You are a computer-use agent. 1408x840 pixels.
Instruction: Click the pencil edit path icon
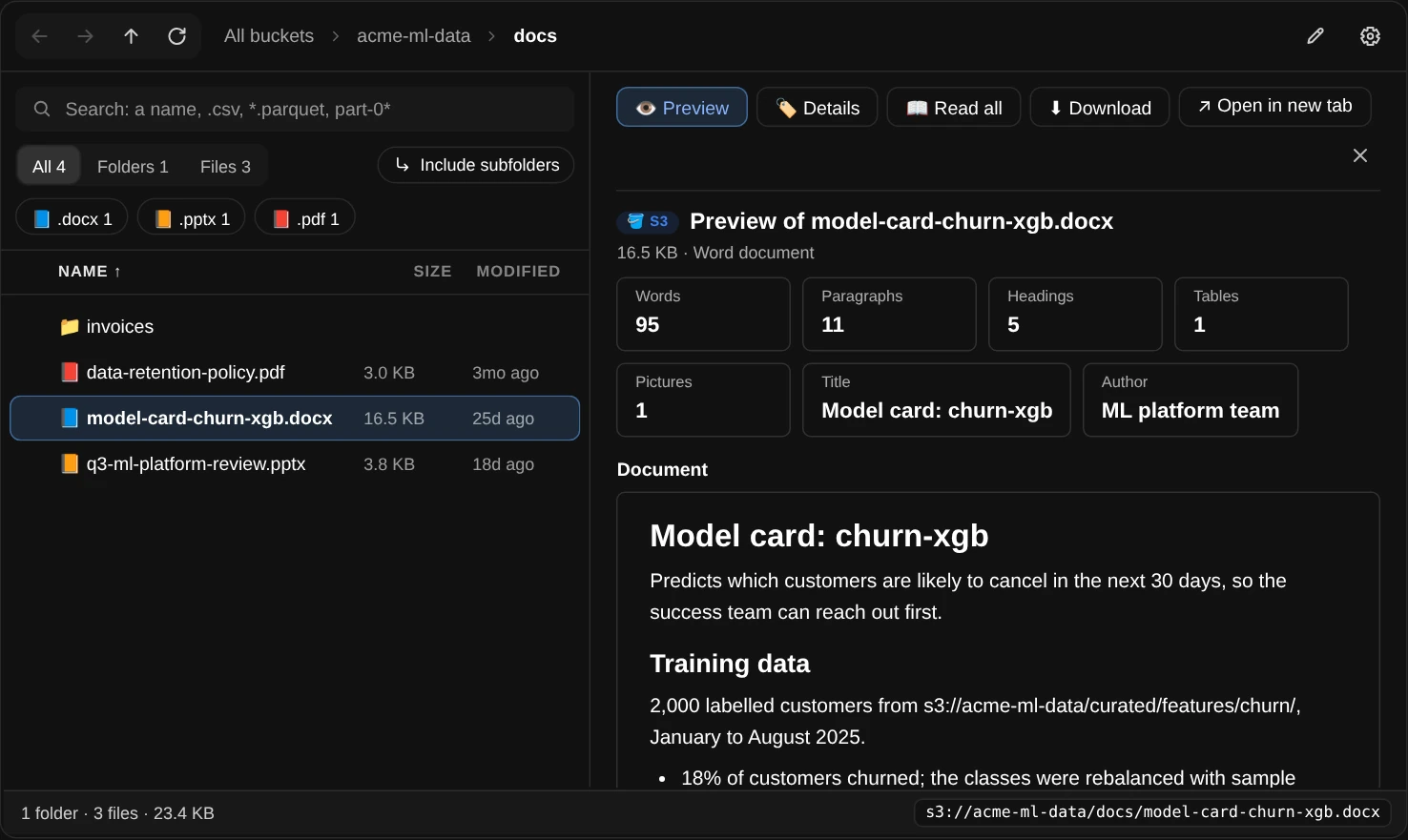click(x=1315, y=36)
